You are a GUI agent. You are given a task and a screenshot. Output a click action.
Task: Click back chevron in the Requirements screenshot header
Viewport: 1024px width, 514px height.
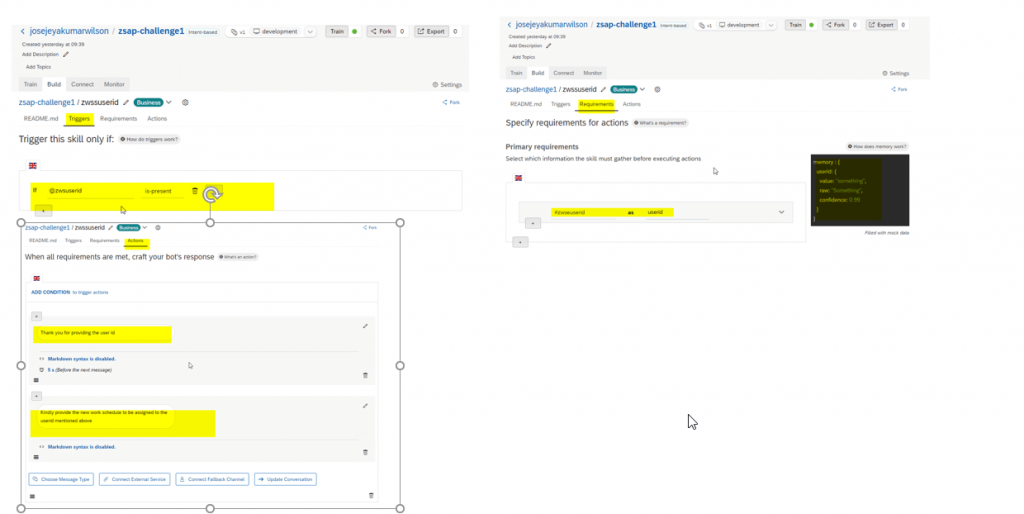[x=509, y=25]
